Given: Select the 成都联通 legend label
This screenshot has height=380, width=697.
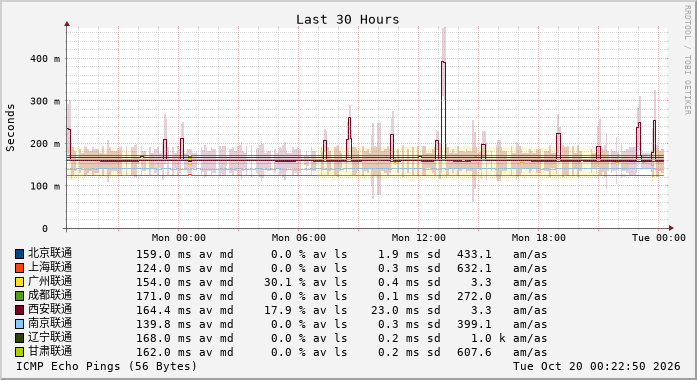Looking at the screenshot, I should point(50,295).
